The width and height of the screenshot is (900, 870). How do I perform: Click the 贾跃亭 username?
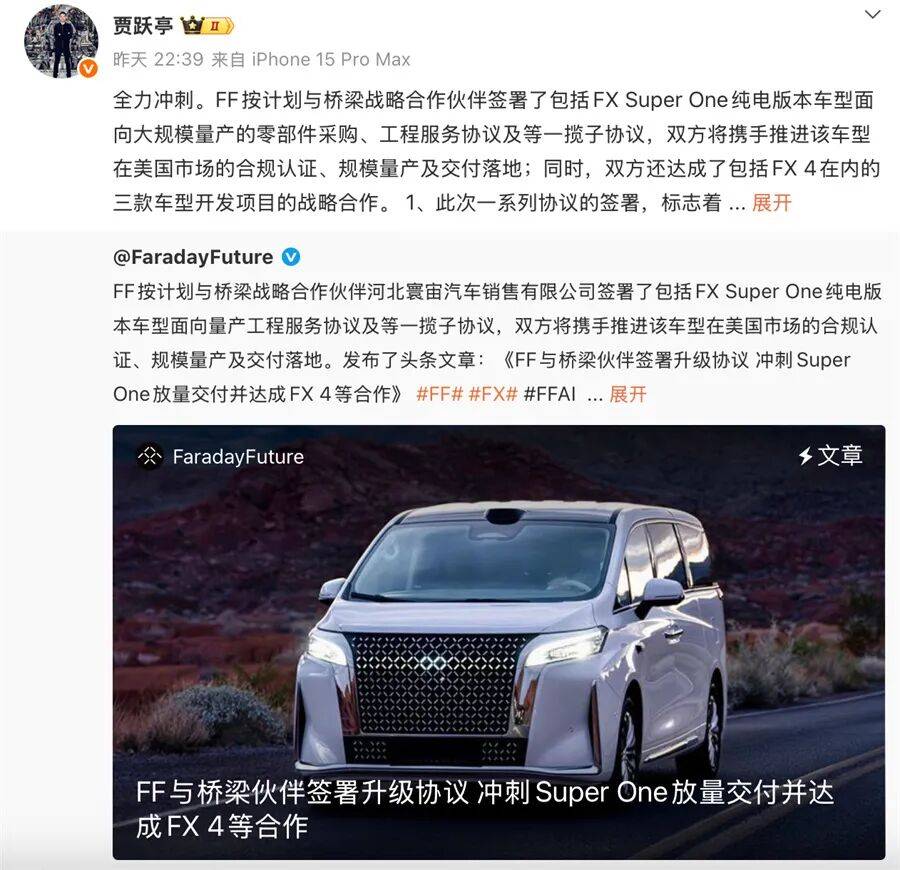coord(143,26)
